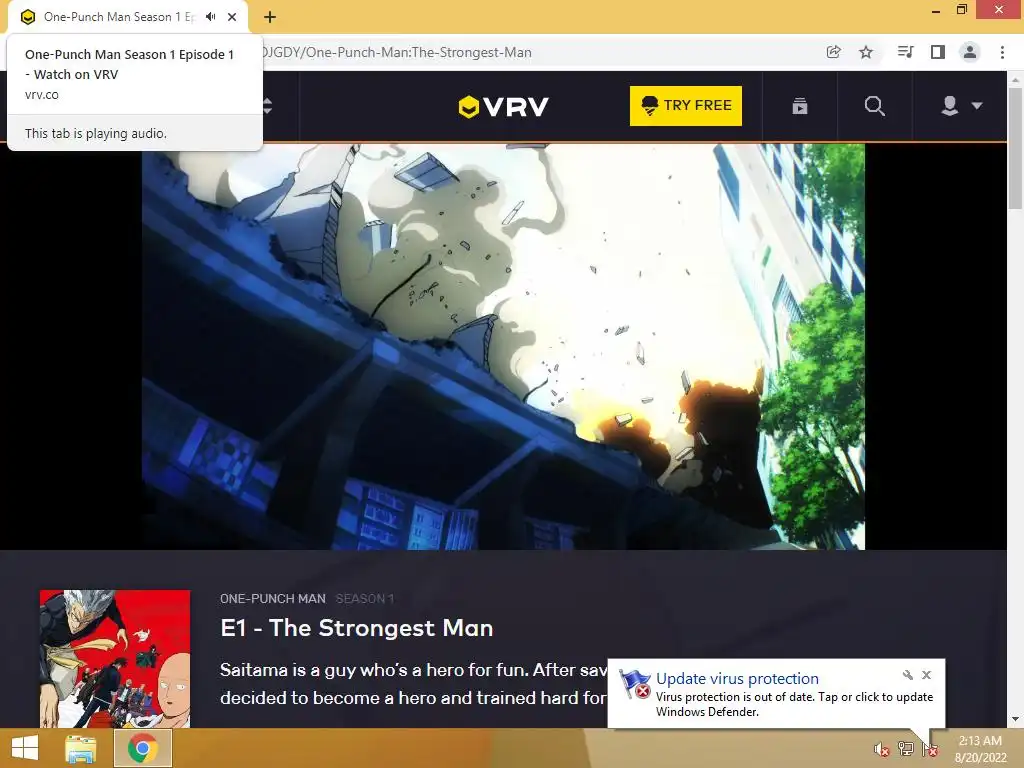Select the E1 - The Strongest Man title
This screenshot has height=768, width=1024.
click(357, 628)
